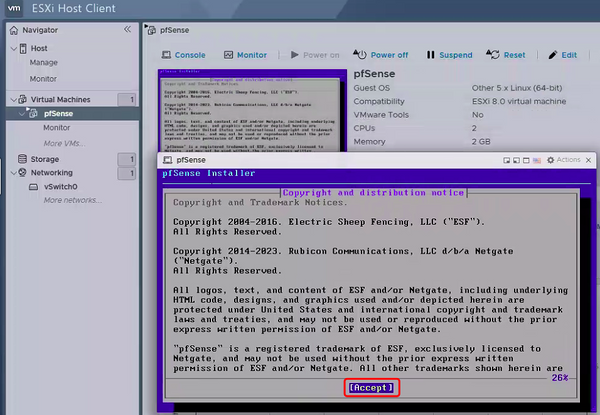
Task: Click the More VMs... link
Action: click(64, 143)
